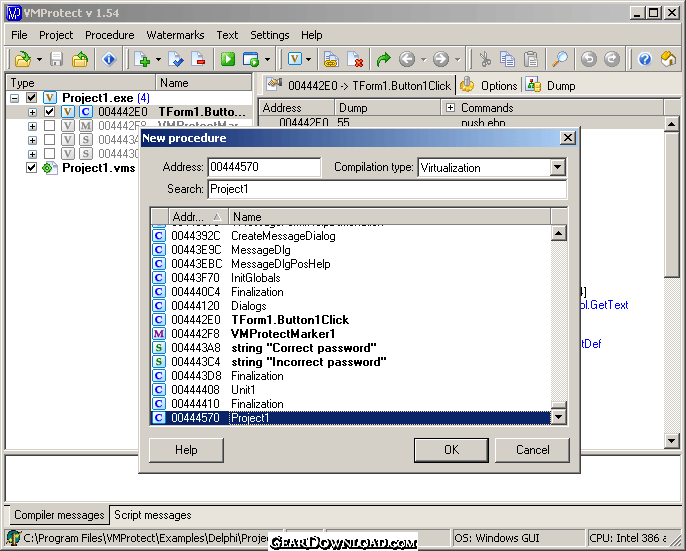Click the export folder with up arrow icon
This screenshot has height=551, width=686.
80,59
